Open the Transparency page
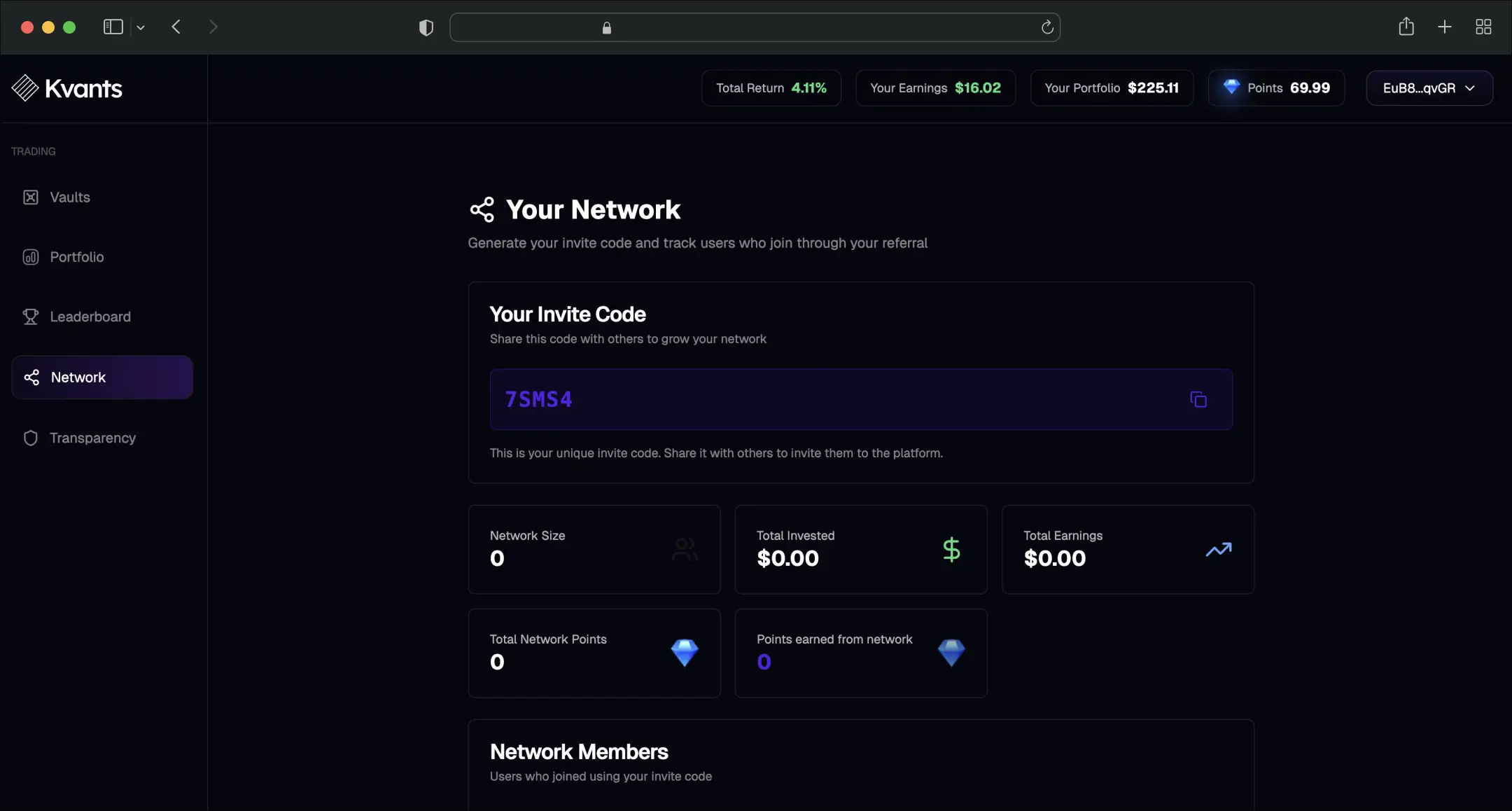The width and height of the screenshot is (1512, 811). click(102, 438)
